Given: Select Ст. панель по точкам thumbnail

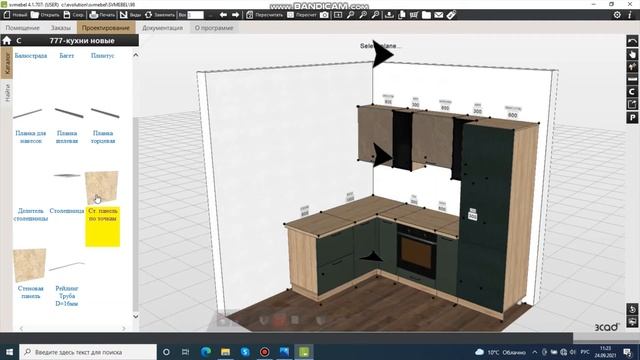Looking at the screenshot, I should 102,188.
